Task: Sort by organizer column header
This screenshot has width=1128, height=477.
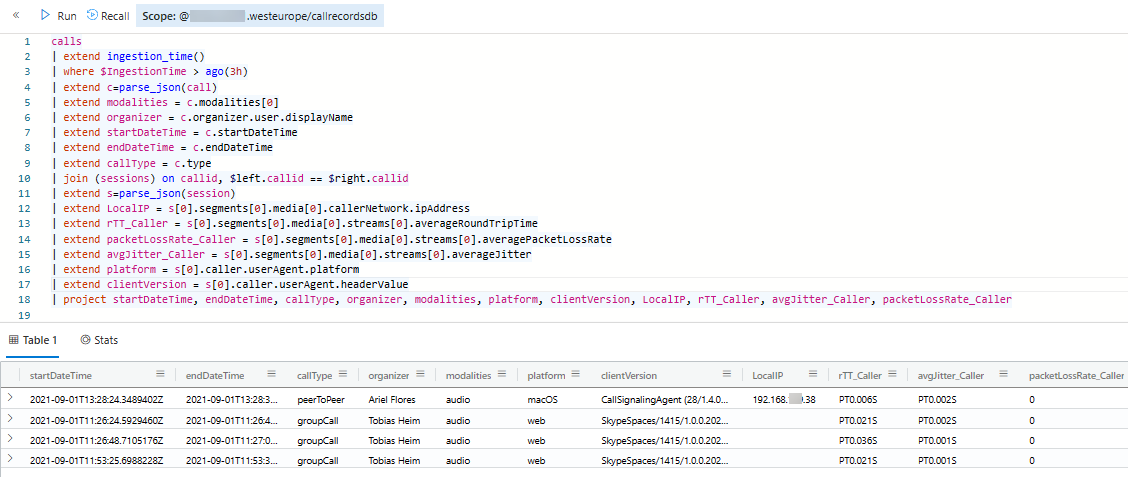Action: [388, 376]
